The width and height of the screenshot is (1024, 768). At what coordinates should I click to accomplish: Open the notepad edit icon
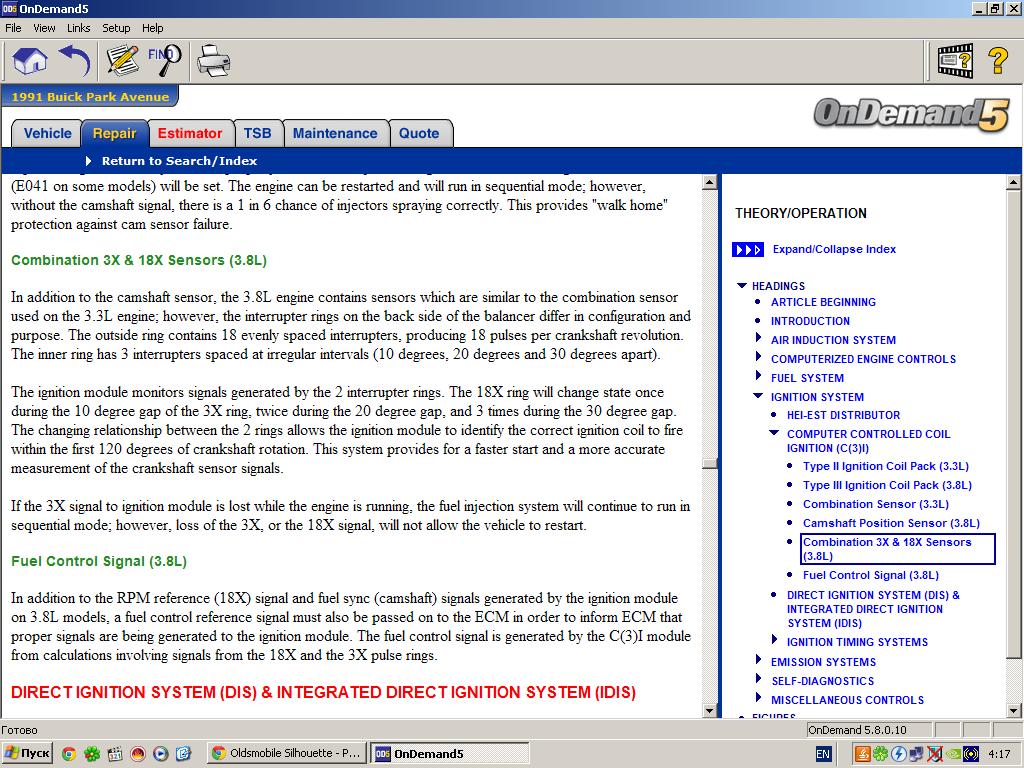tap(122, 60)
